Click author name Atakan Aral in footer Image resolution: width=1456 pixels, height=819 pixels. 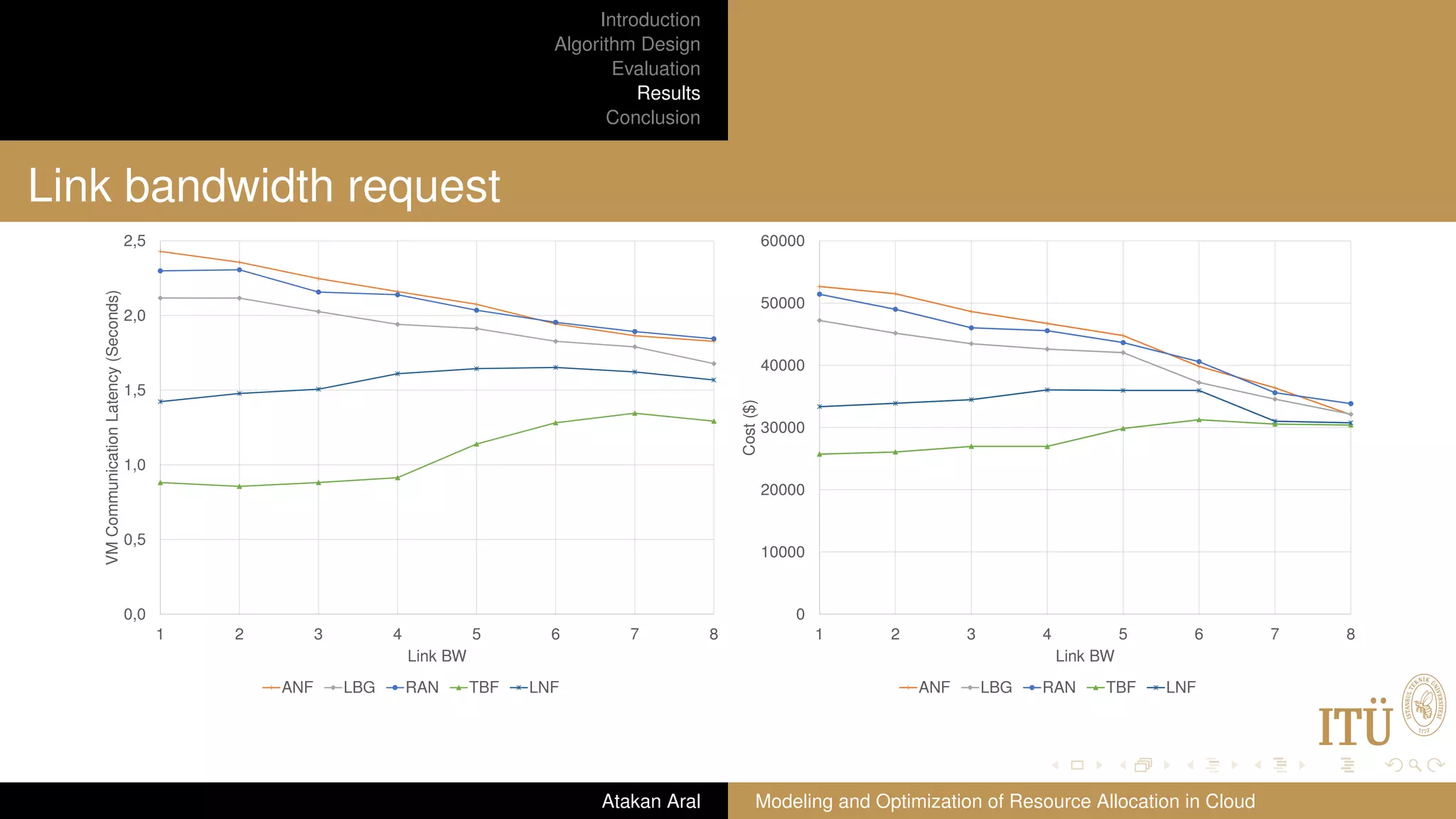point(651,801)
